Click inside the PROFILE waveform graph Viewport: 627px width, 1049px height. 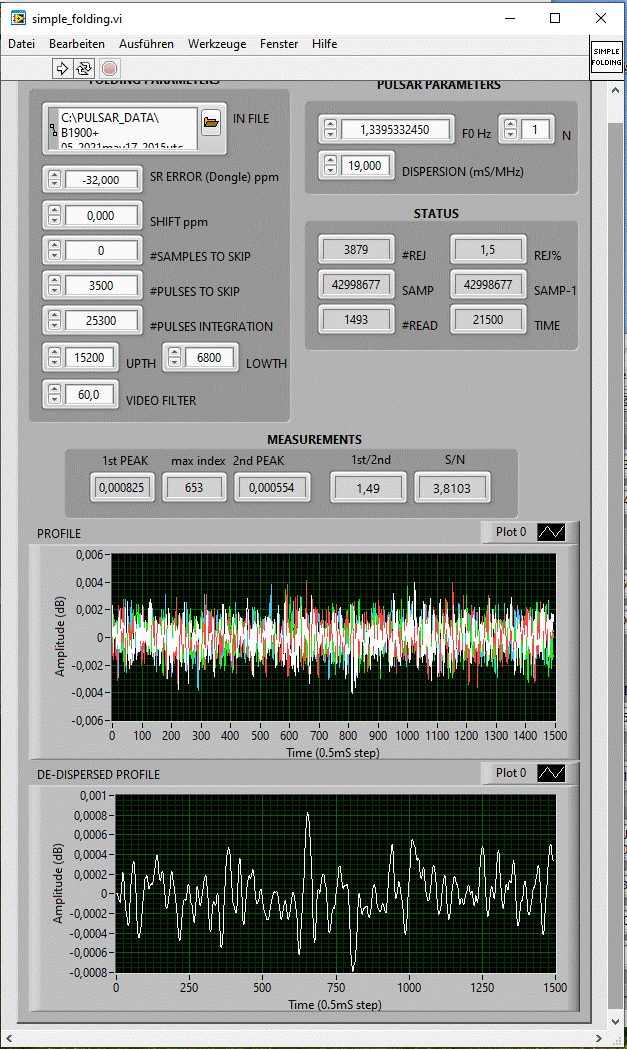[333, 637]
